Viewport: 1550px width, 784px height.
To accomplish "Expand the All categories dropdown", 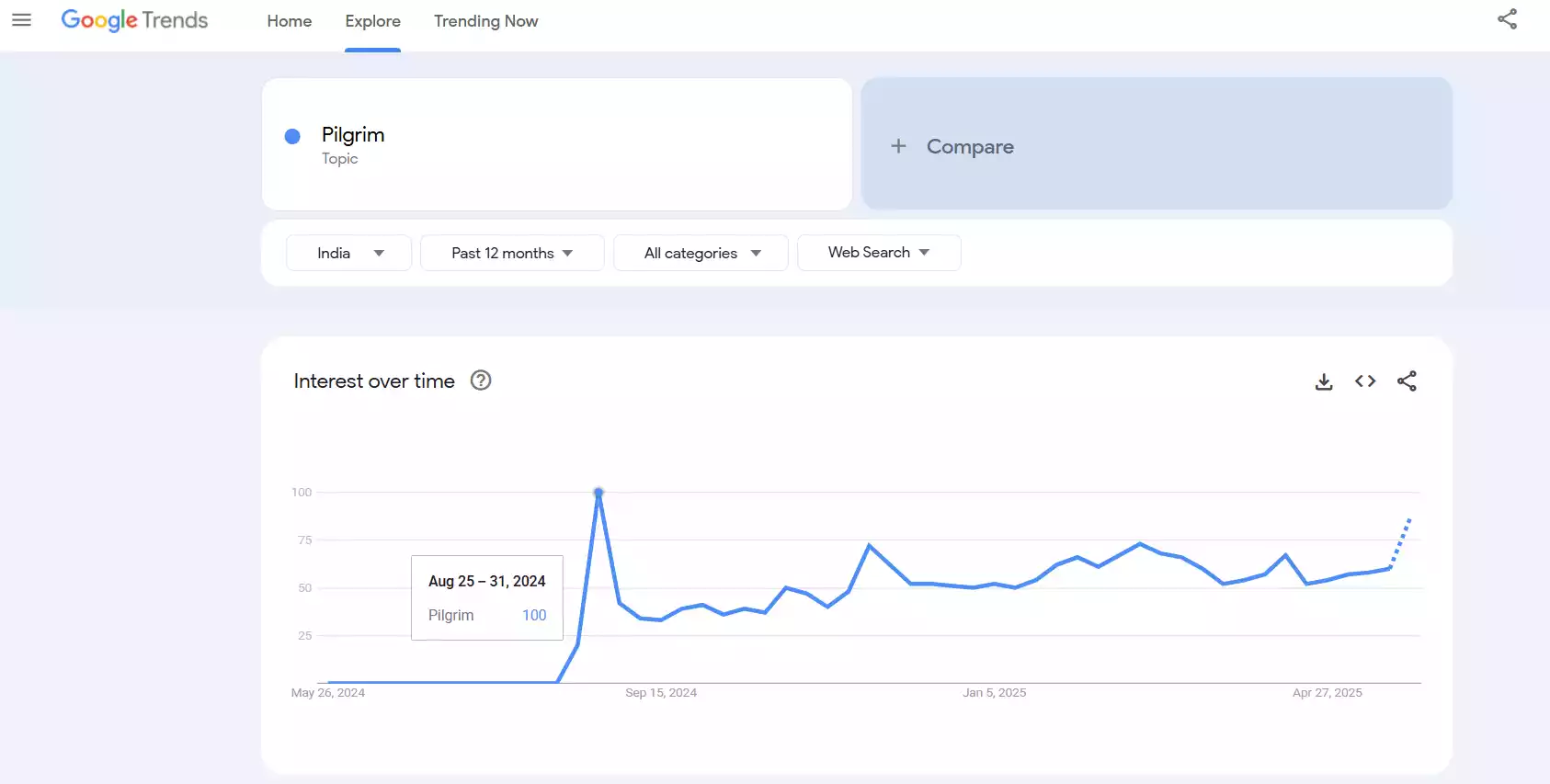I will pos(701,253).
